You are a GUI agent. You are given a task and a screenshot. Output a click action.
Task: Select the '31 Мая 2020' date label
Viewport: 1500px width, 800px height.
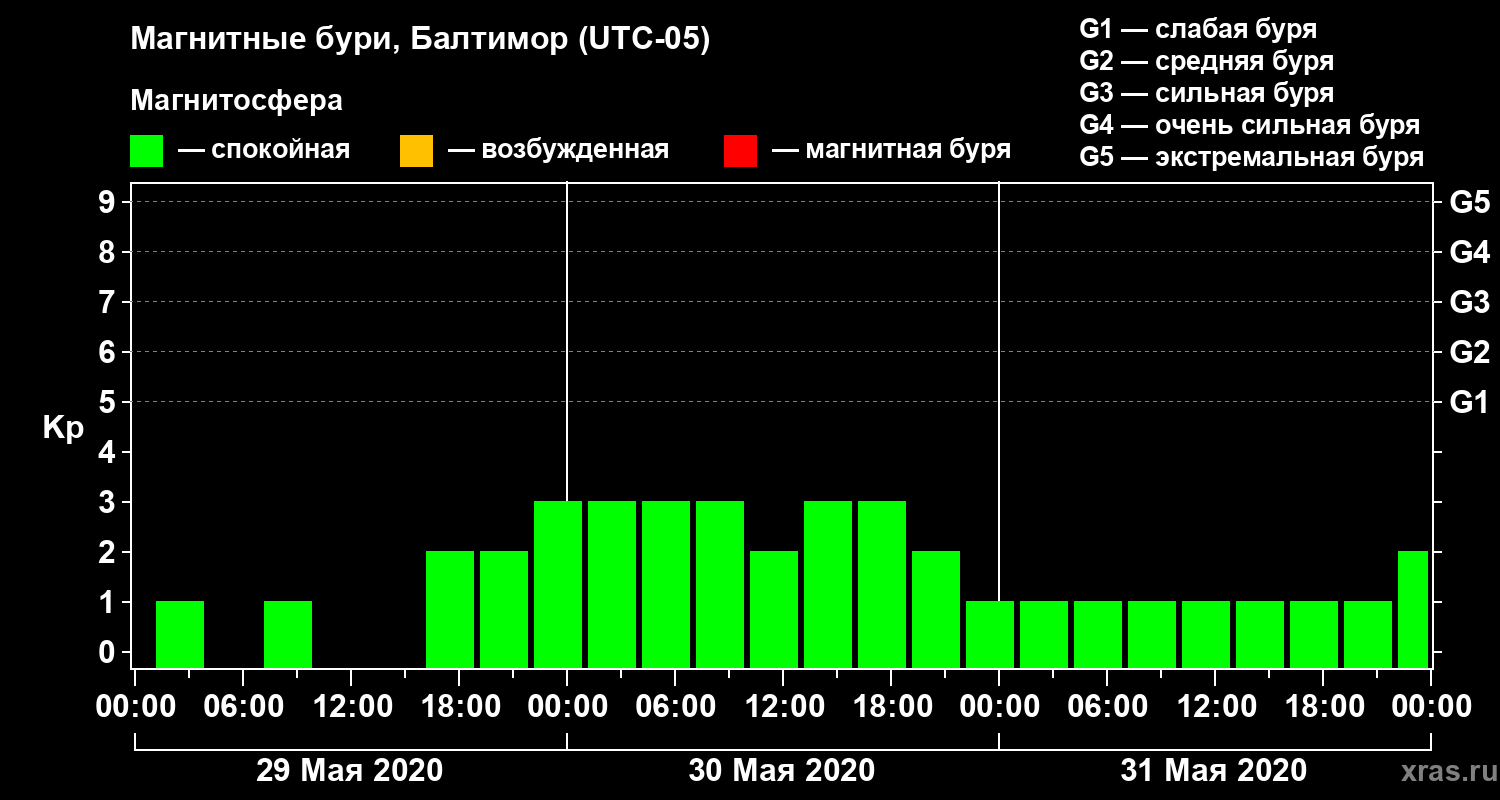point(1214,770)
